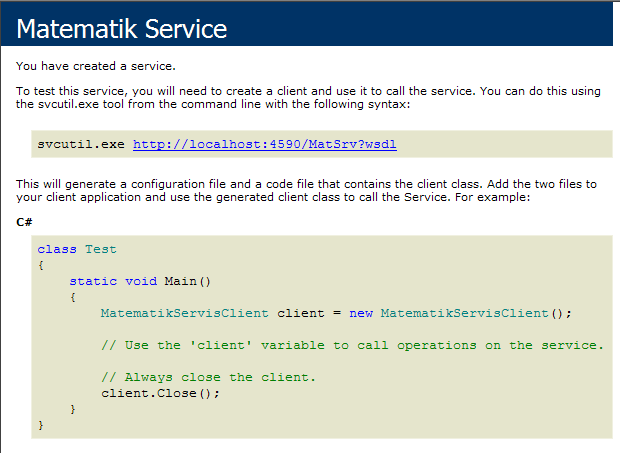Click the 'You have created a service.' text
The image size is (620, 453).
[x=96, y=67]
